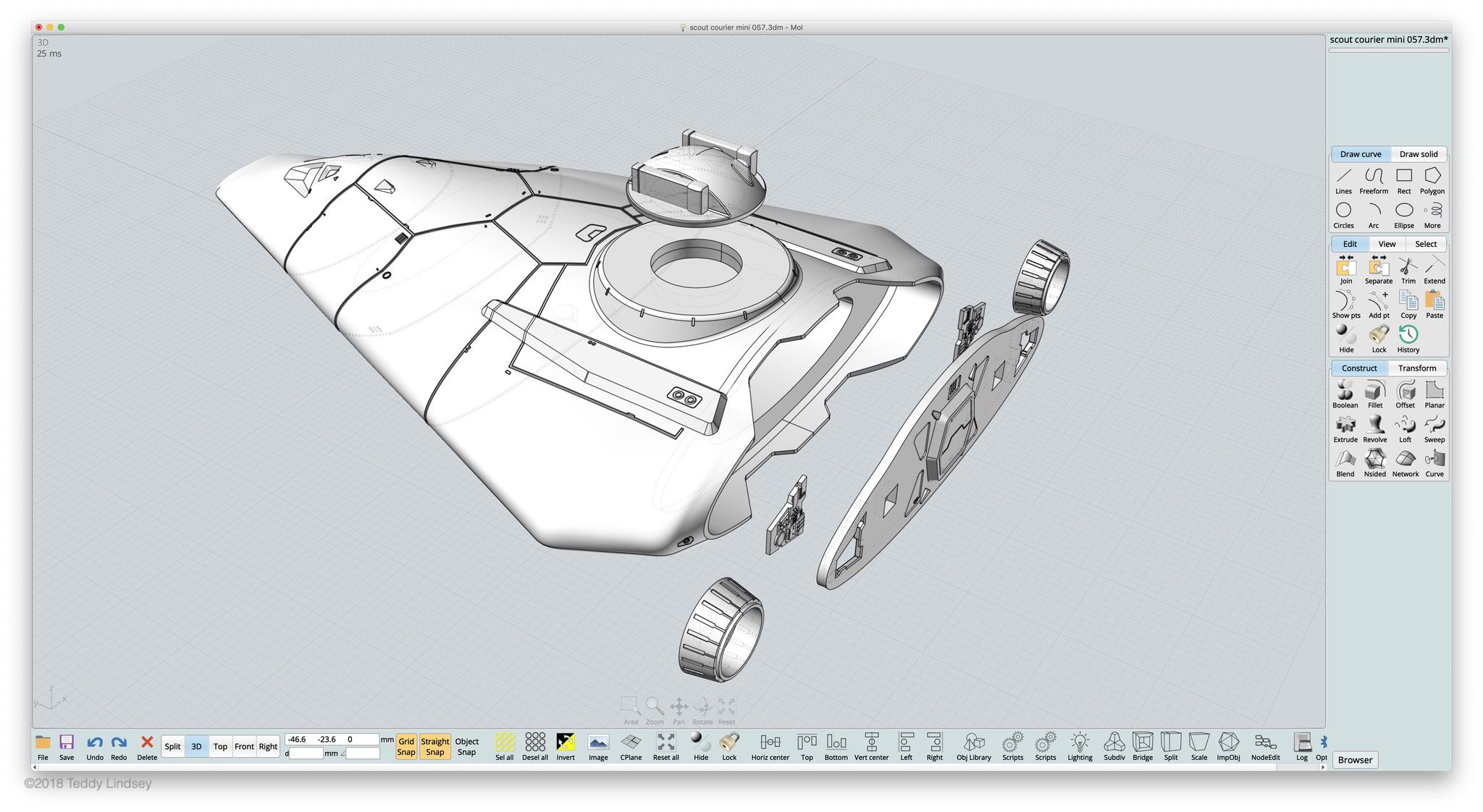Switch to the Draw curve tab
The height and width of the screenshot is (812, 1483).
[1361, 154]
